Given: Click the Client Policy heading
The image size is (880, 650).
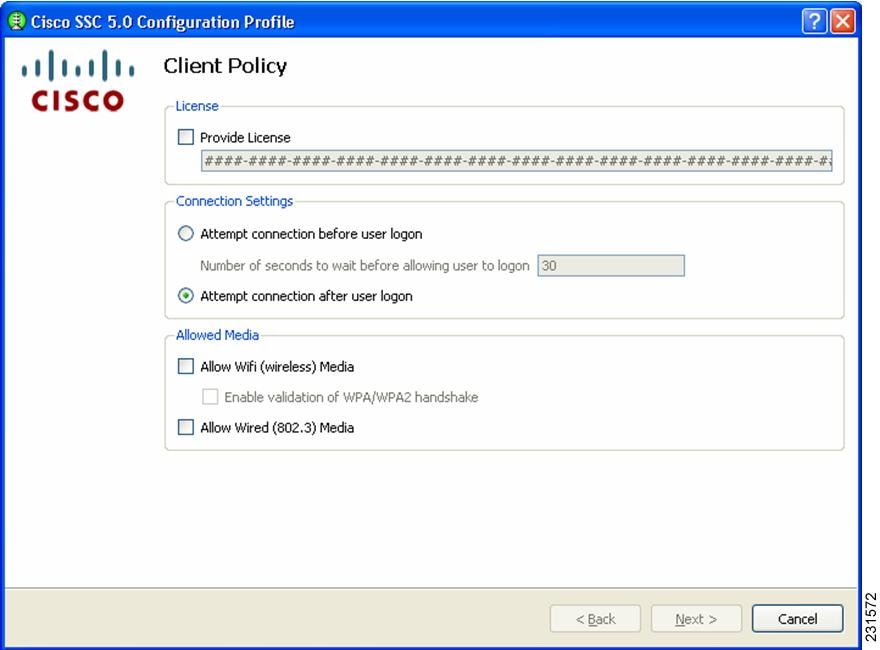Looking at the screenshot, I should (225, 66).
